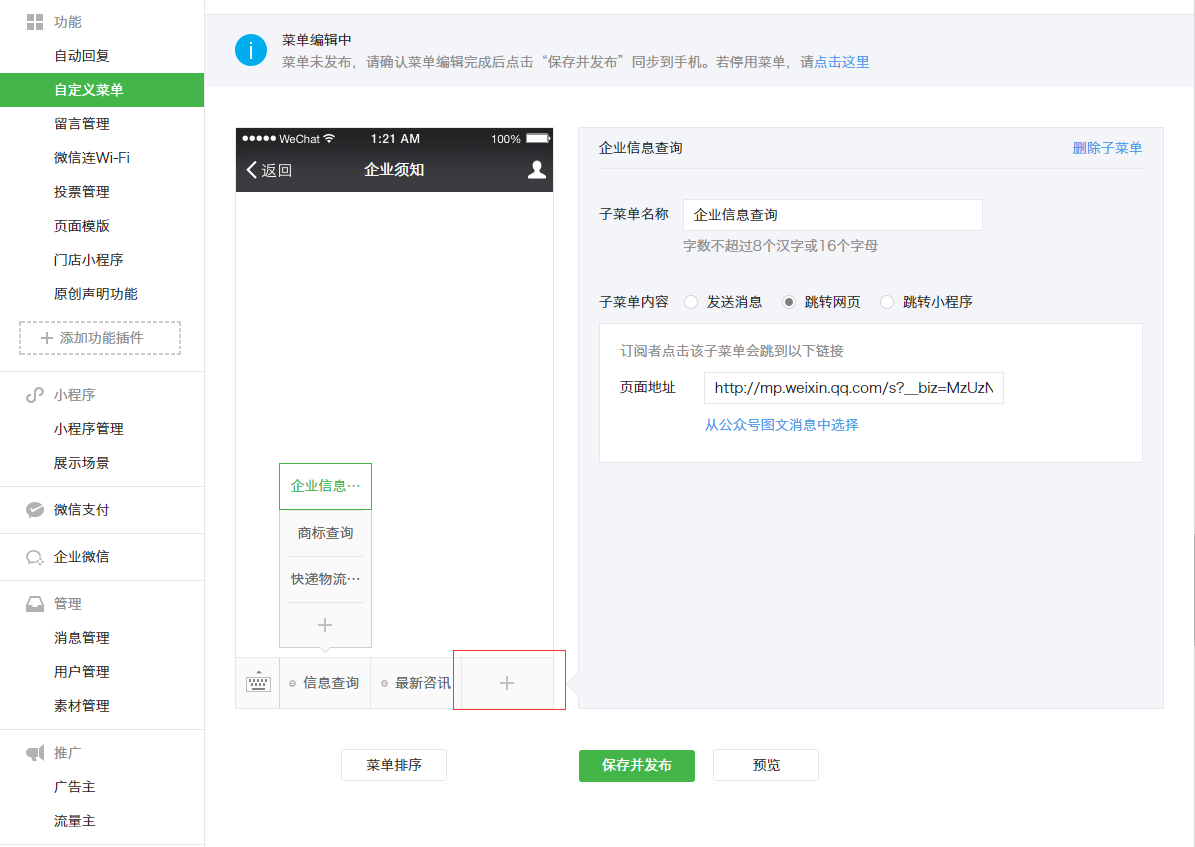This screenshot has width=1195, height=847.
Task: Open 微信支付 section
Action: 82,510
